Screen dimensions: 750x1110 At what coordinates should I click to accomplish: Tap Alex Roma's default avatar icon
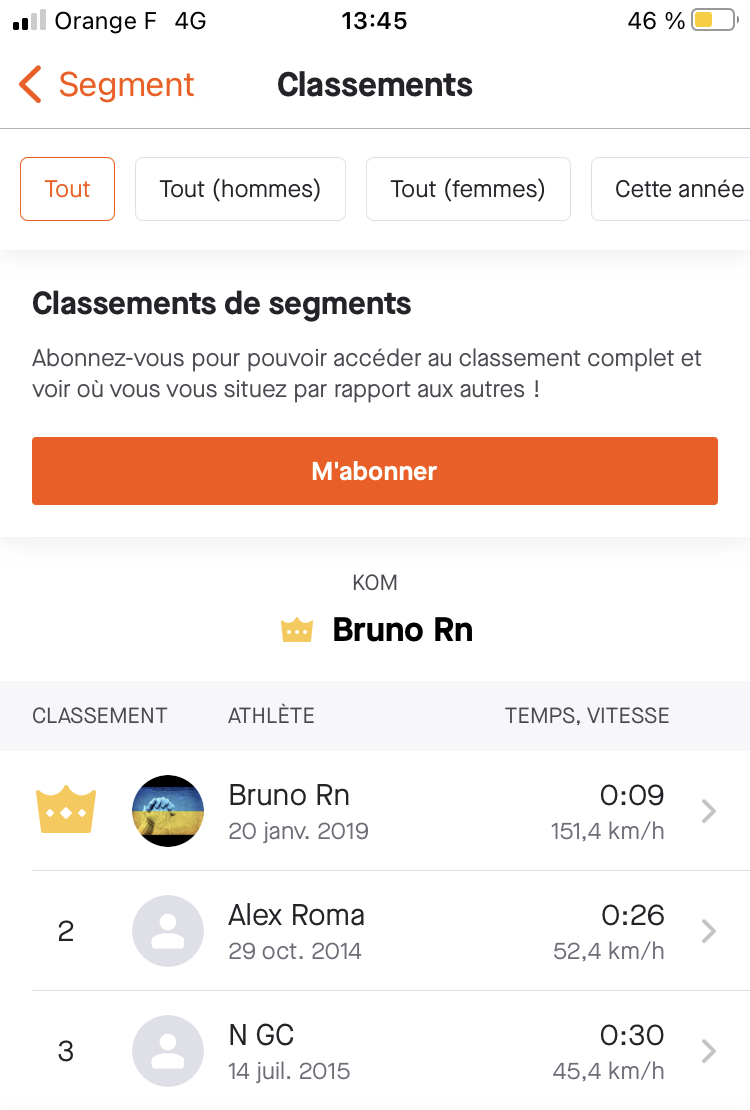pos(168,931)
